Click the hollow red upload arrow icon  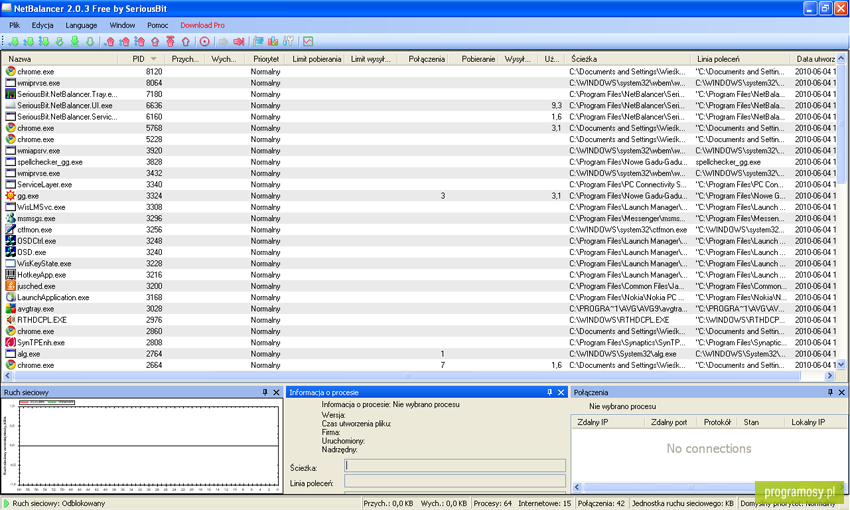pos(185,41)
